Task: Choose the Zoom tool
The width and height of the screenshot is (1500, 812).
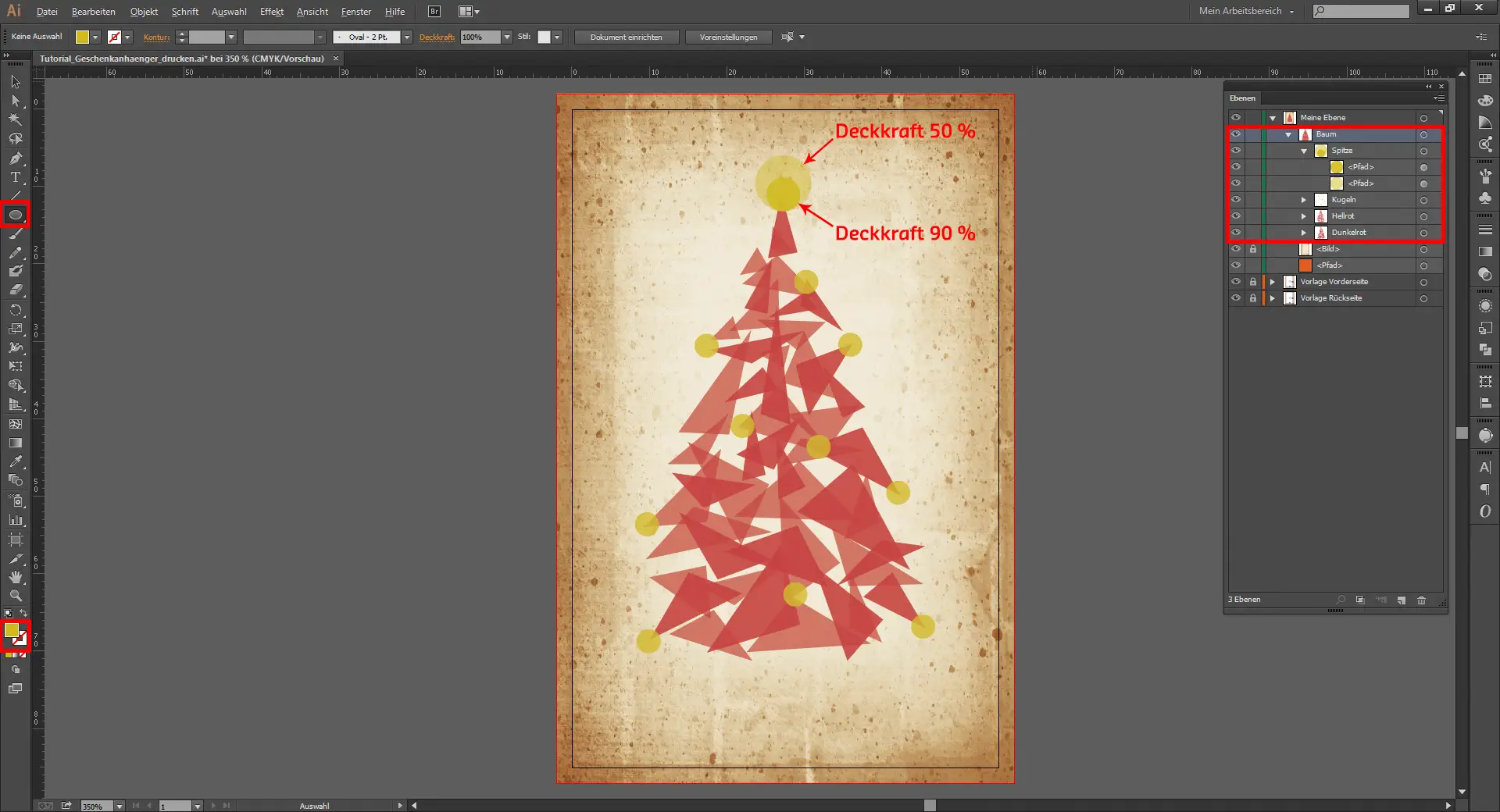Action: 16,596
